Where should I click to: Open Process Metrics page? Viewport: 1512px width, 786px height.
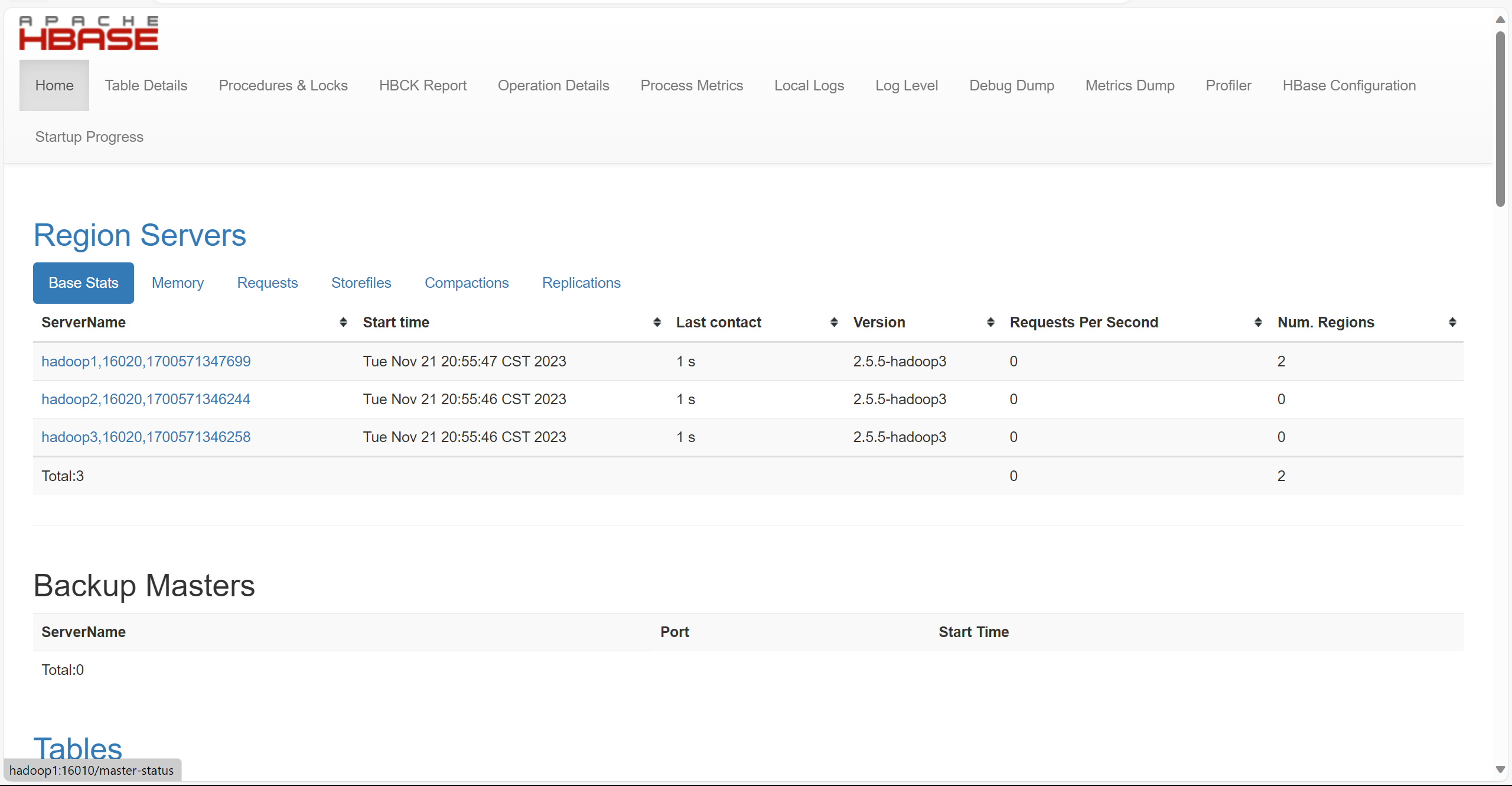(692, 85)
